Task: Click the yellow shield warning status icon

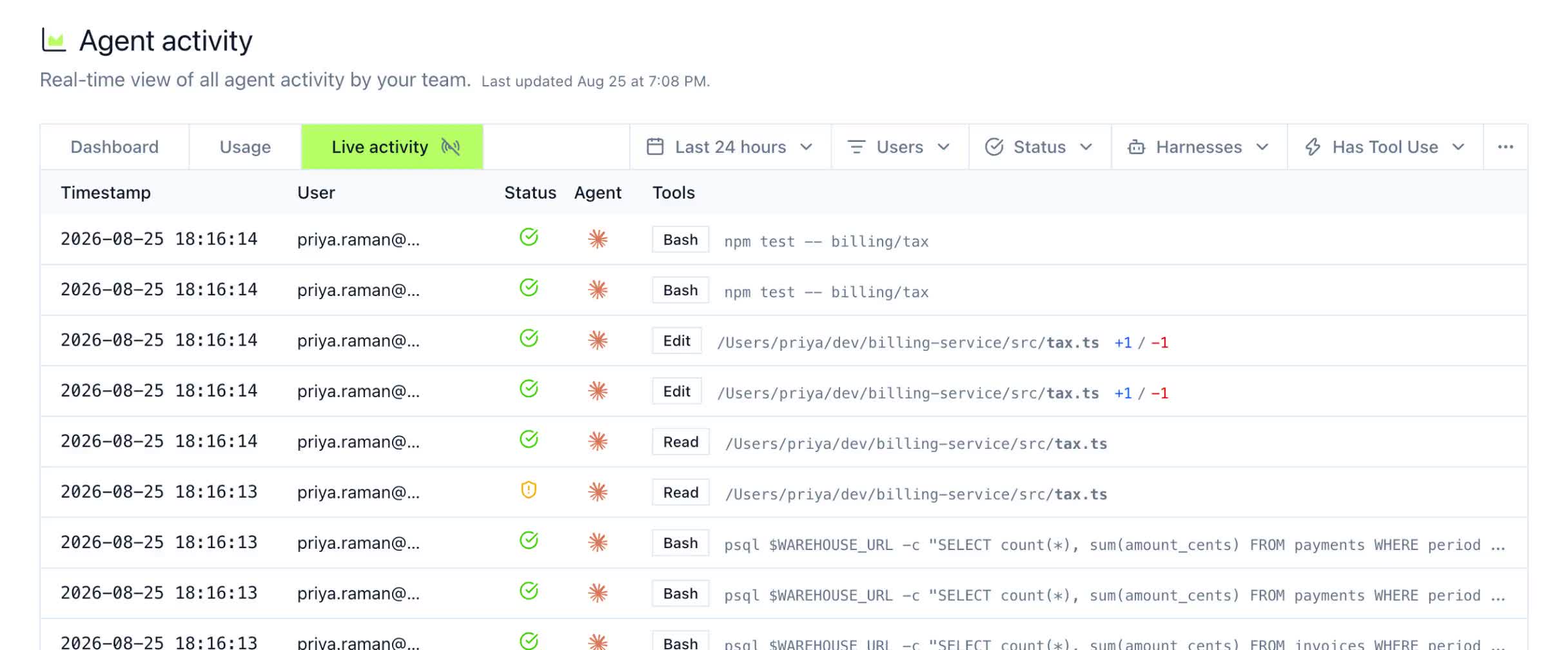Action: point(529,491)
